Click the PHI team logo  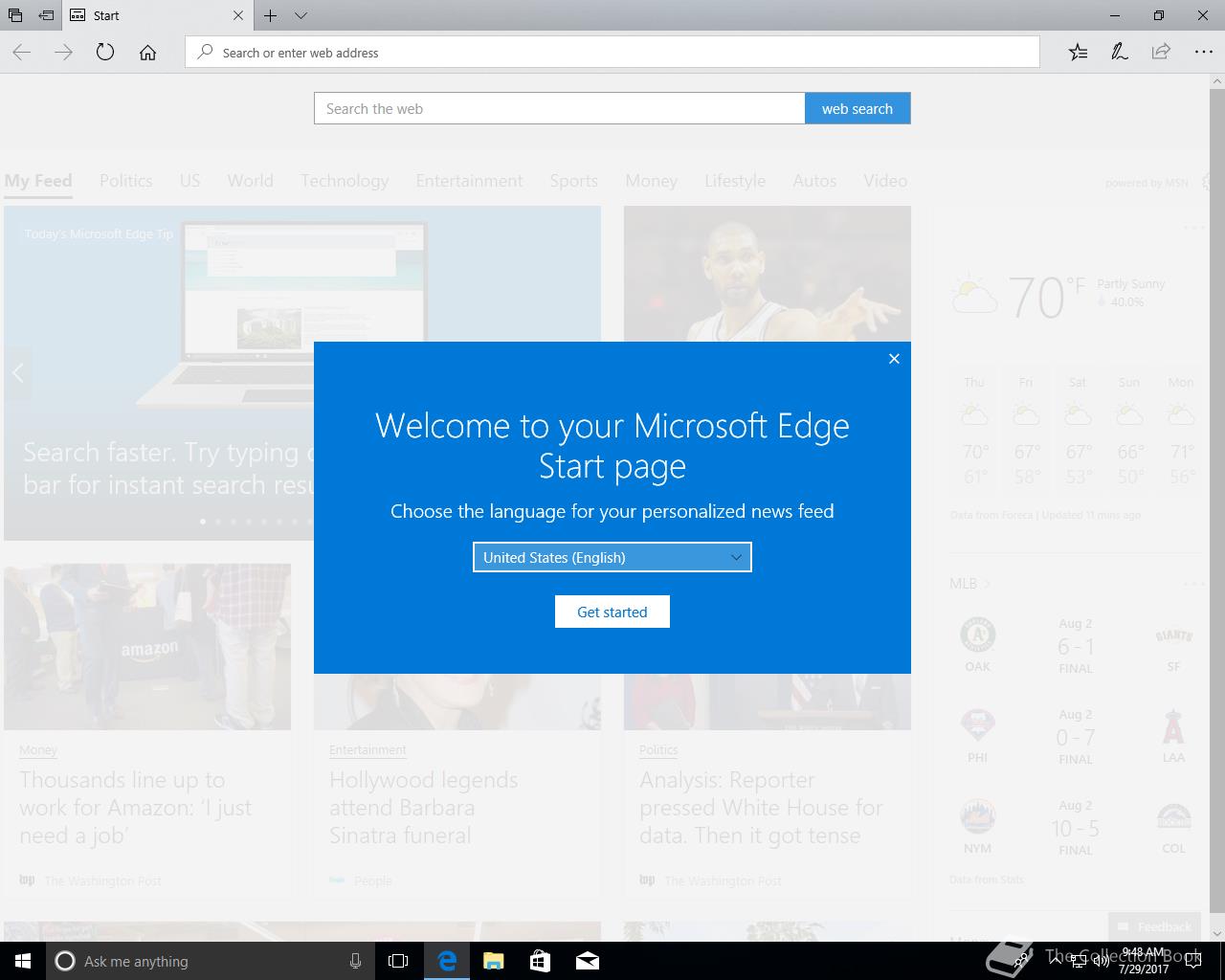point(977,726)
